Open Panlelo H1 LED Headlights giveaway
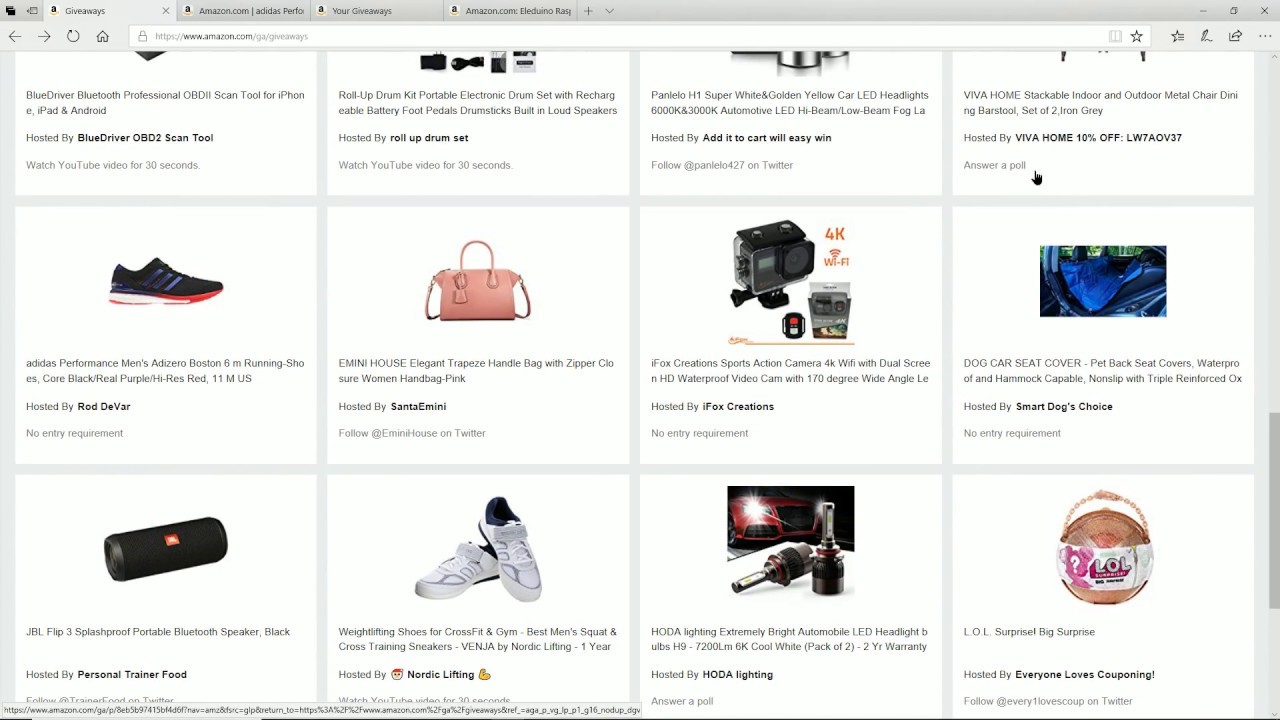Viewport: 1280px width, 720px height. [x=790, y=103]
